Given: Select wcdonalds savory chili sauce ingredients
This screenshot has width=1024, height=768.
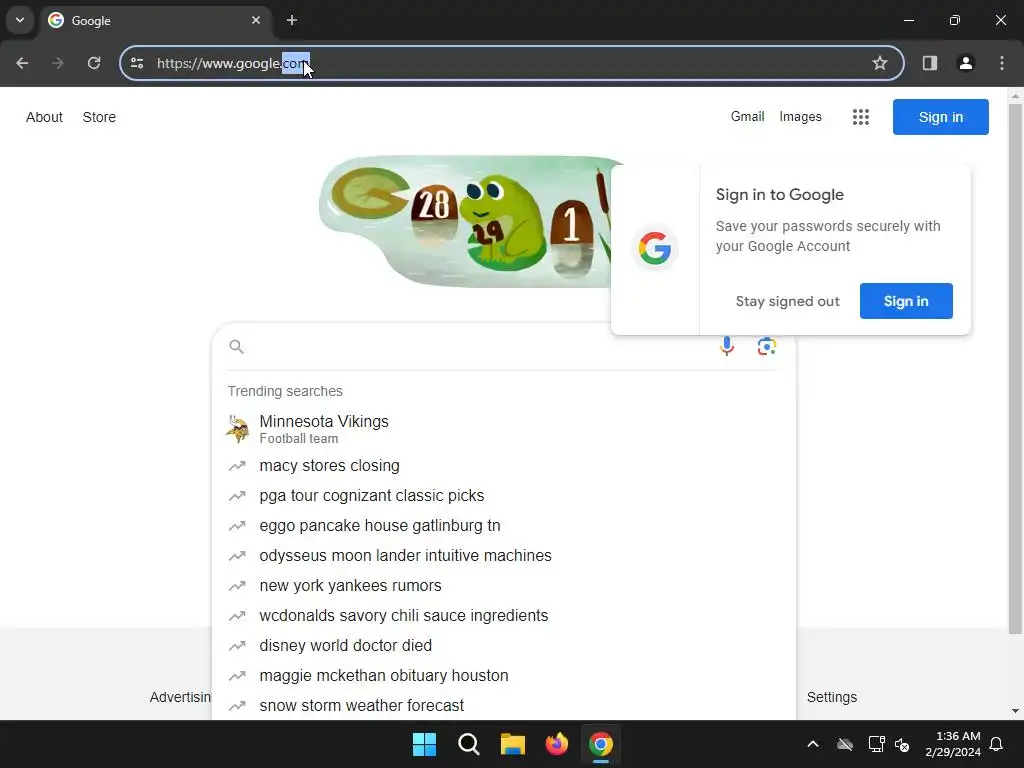Looking at the screenshot, I should coord(504,616).
